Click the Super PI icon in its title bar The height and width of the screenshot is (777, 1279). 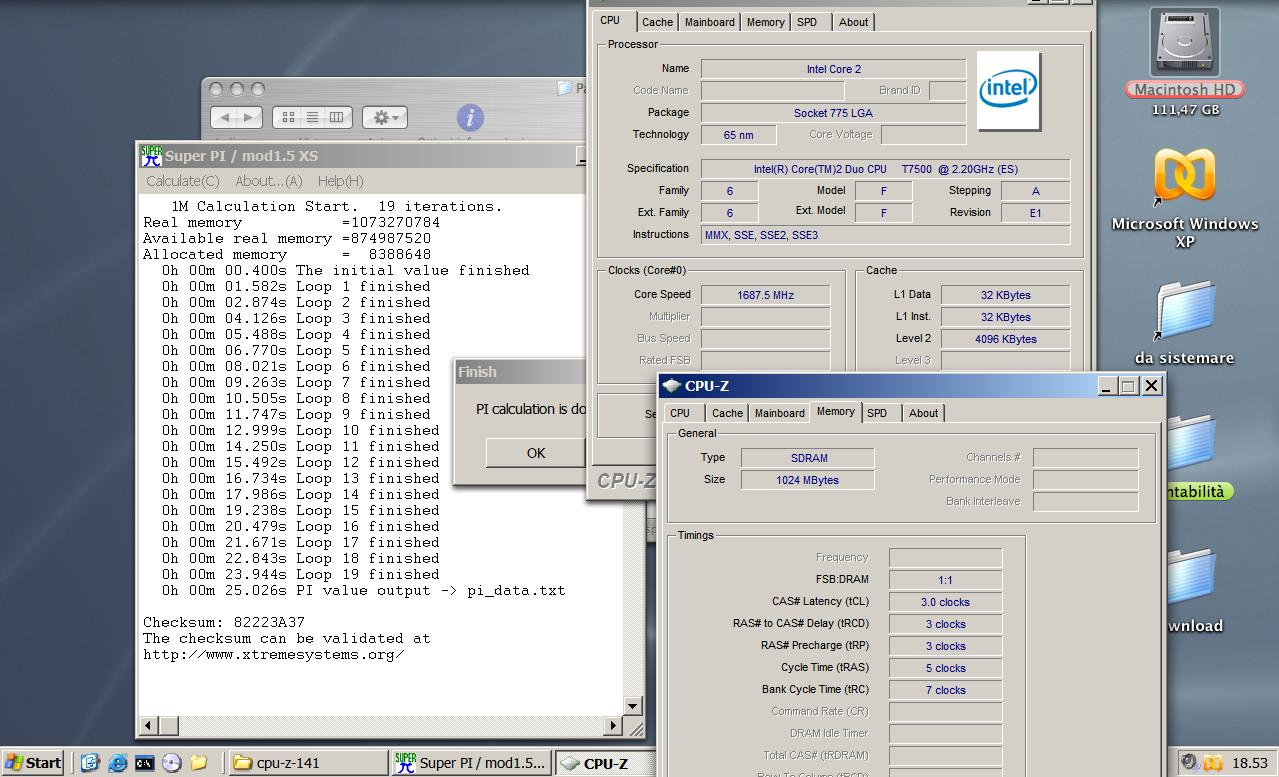click(x=151, y=155)
